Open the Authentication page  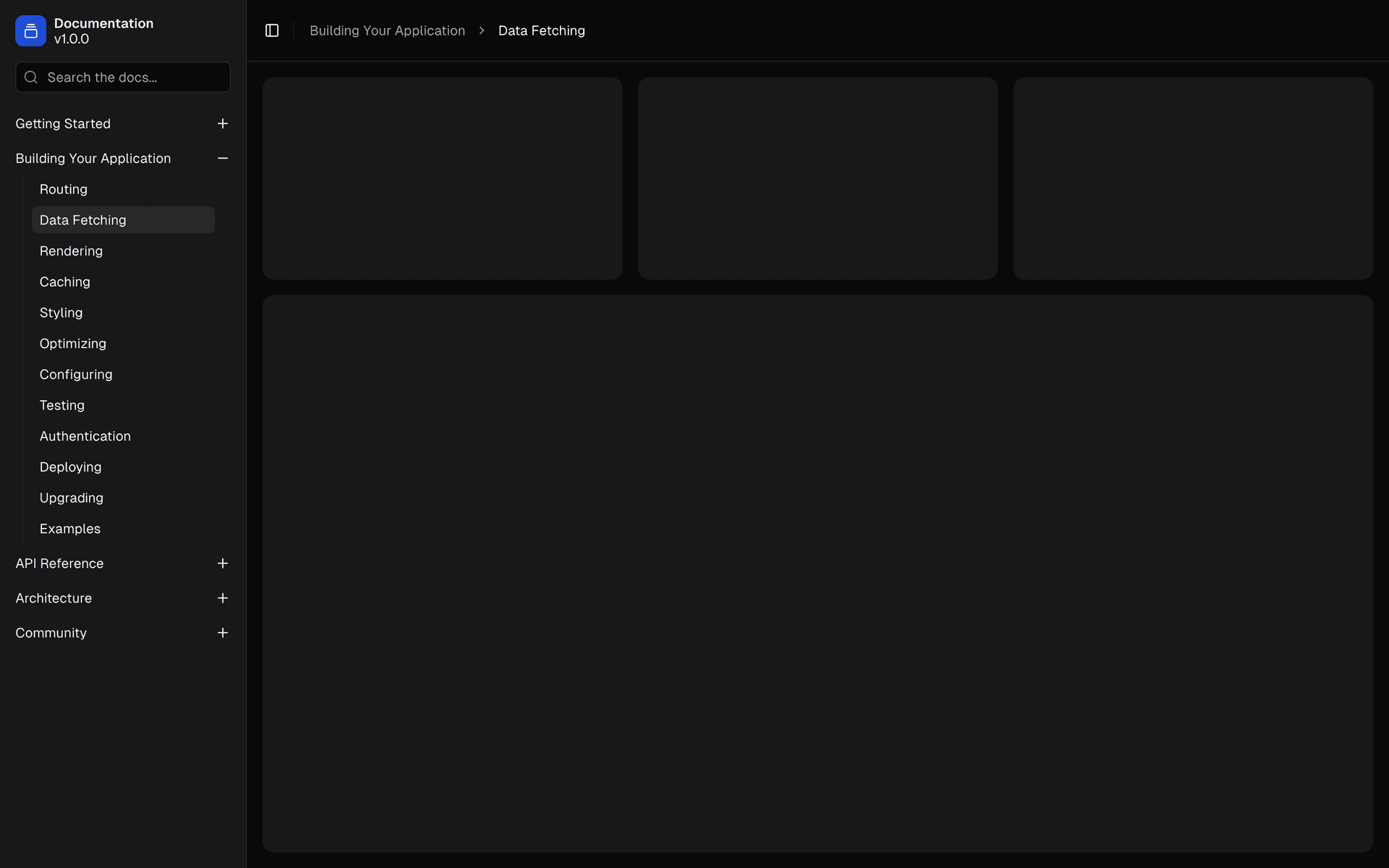tap(85, 436)
